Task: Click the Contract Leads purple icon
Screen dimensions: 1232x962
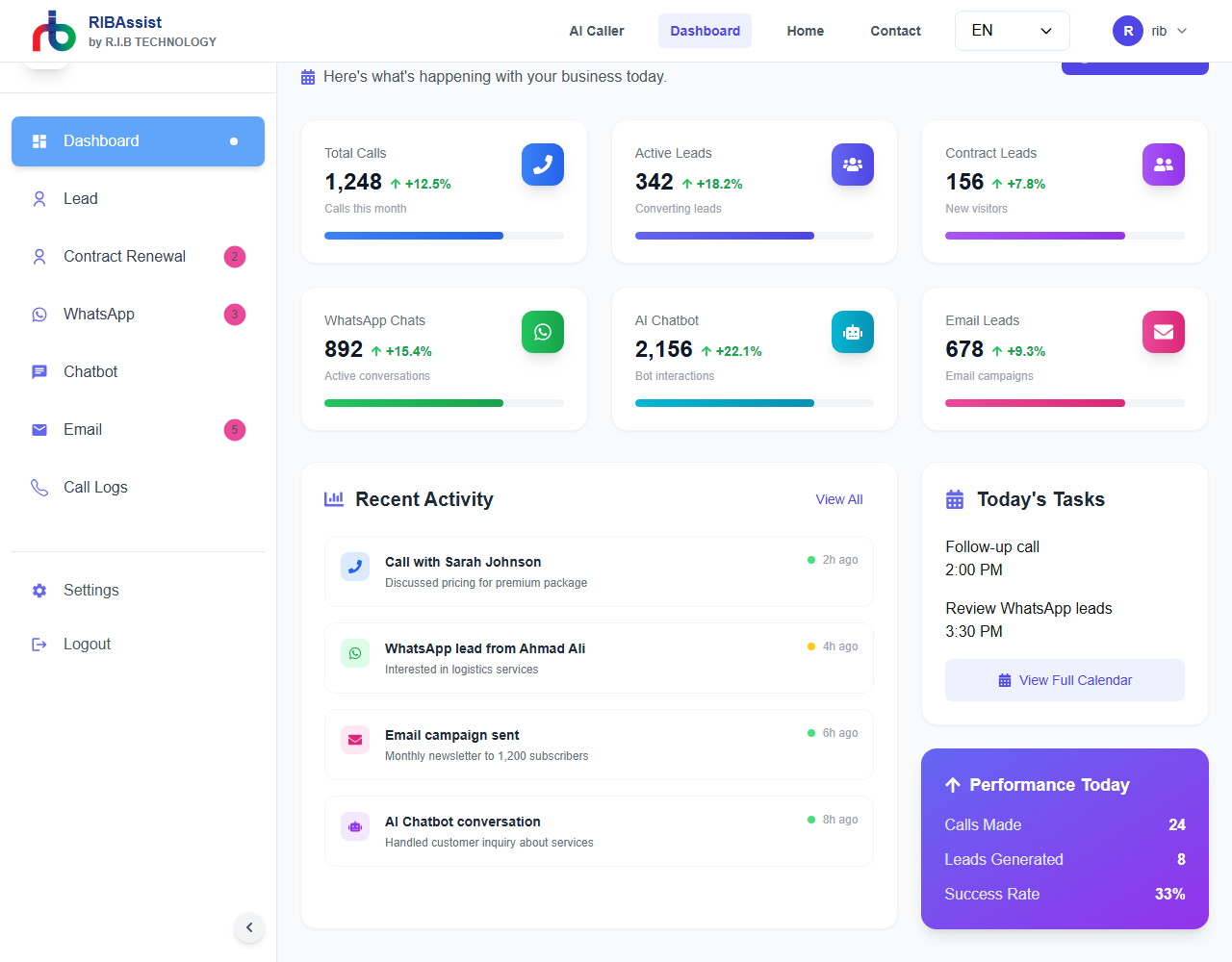Action: (1163, 165)
